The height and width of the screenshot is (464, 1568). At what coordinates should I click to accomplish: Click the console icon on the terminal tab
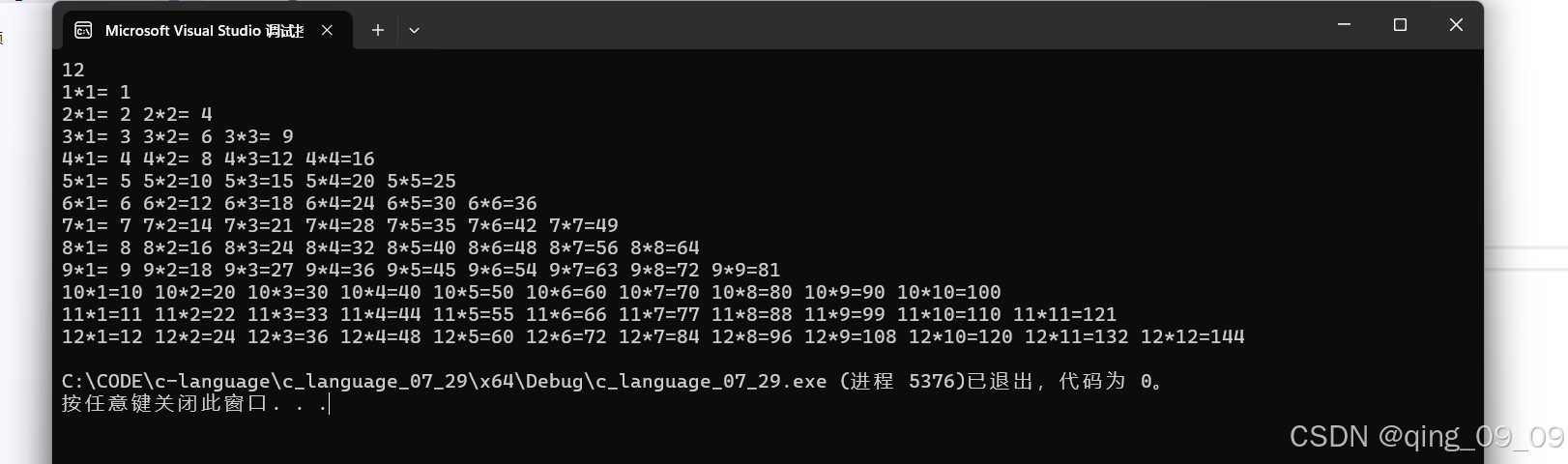click(x=84, y=30)
